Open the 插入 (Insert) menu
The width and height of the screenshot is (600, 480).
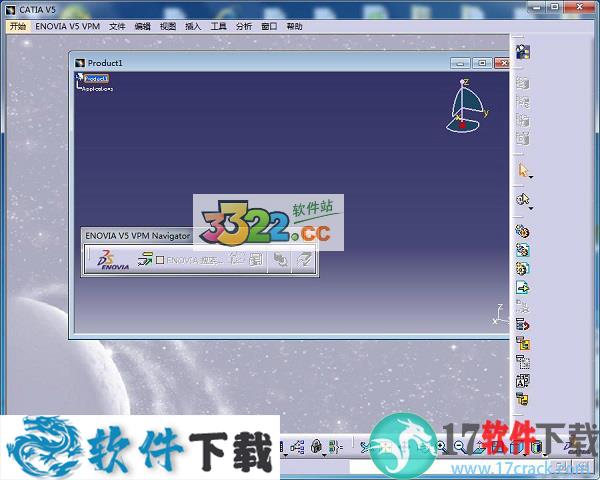193,26
